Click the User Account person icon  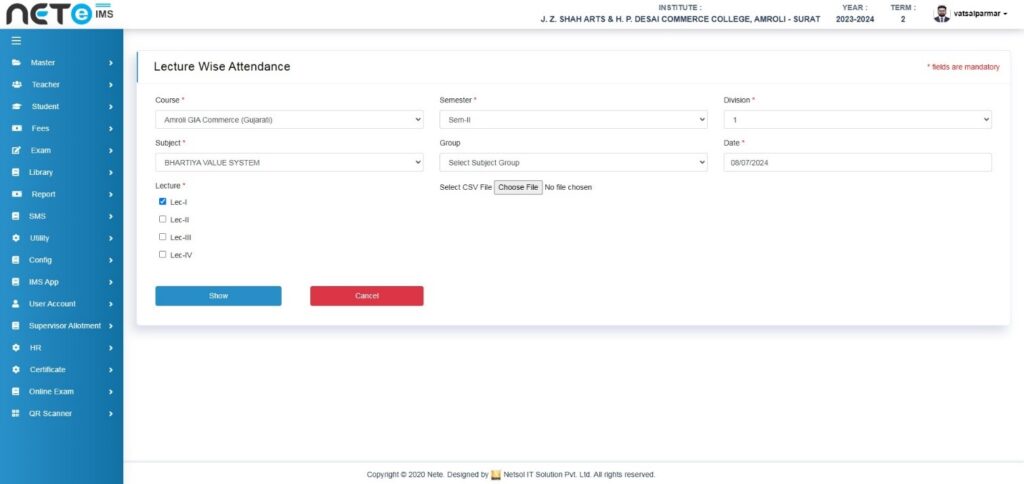click(x=16, y=304)
